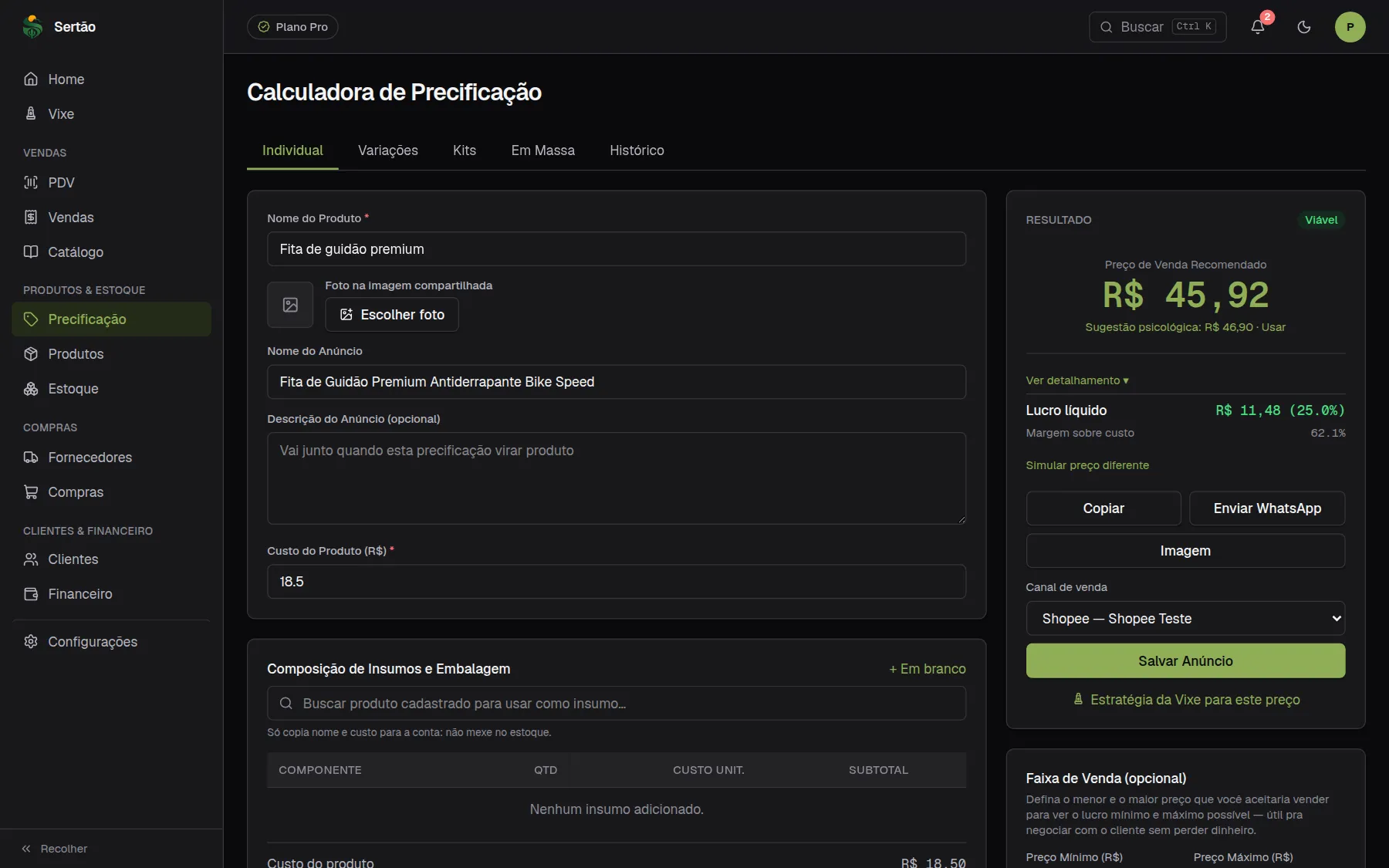1389x868 pixels.
Task: Click the Sertão logo icon
Action: [32, 27]
